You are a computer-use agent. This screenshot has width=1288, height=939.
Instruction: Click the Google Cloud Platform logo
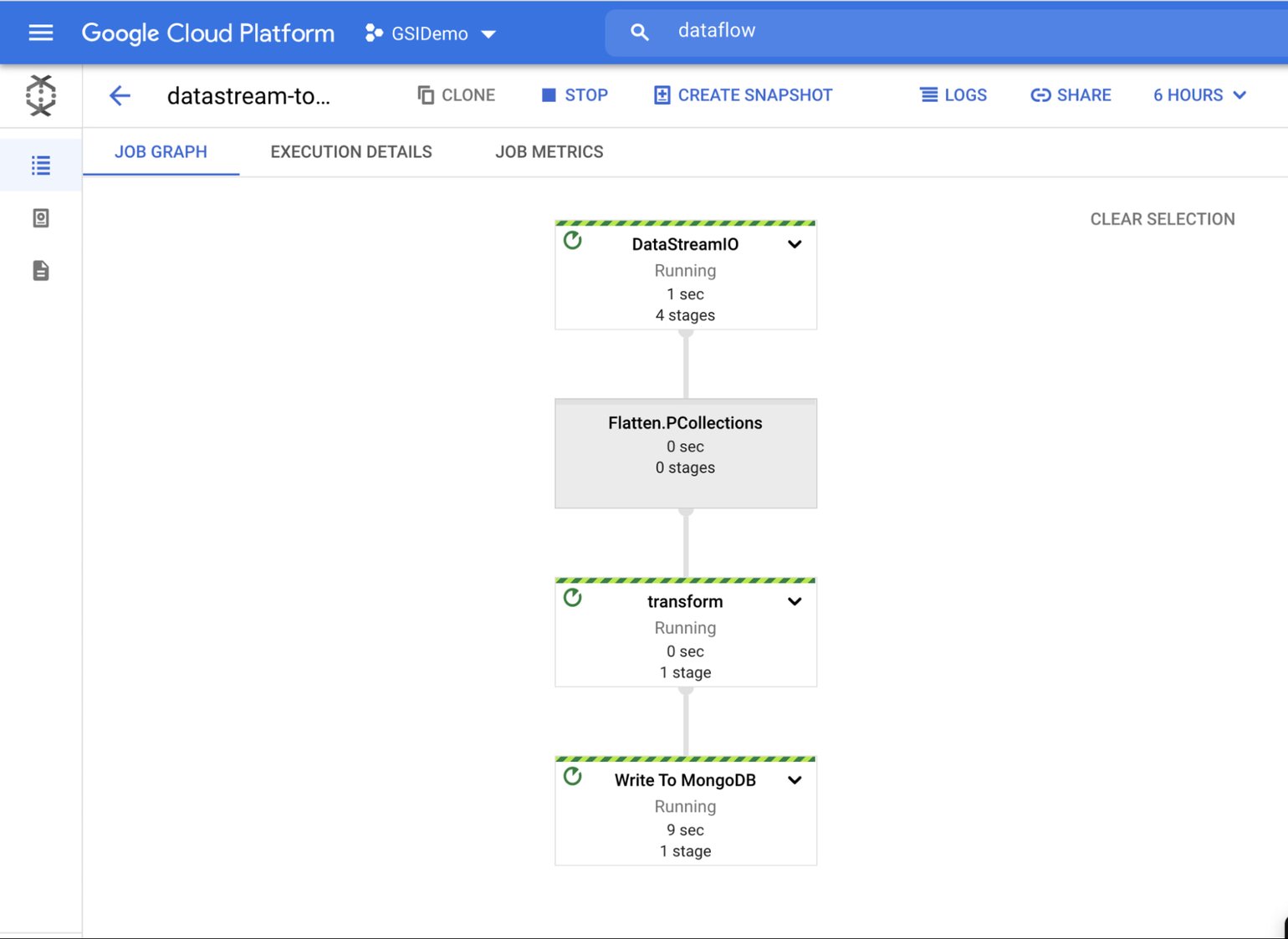click(x=207, y=33)
